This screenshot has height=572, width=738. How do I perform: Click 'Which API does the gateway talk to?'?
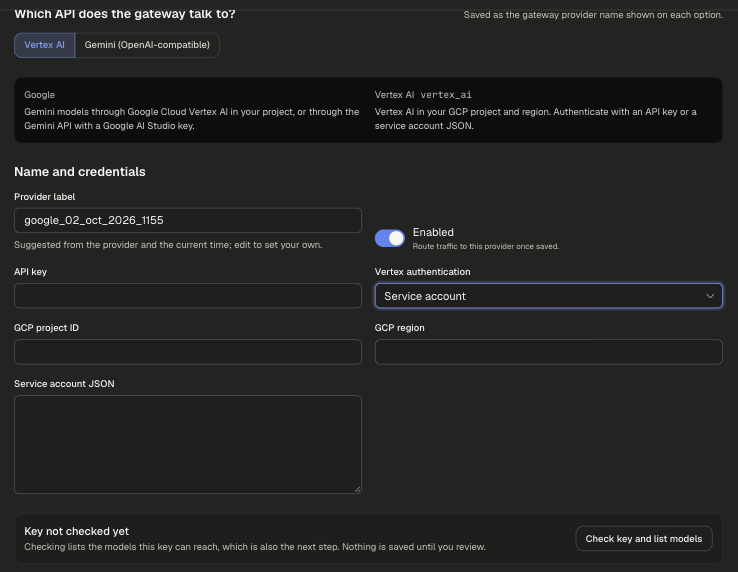[125, 14]
